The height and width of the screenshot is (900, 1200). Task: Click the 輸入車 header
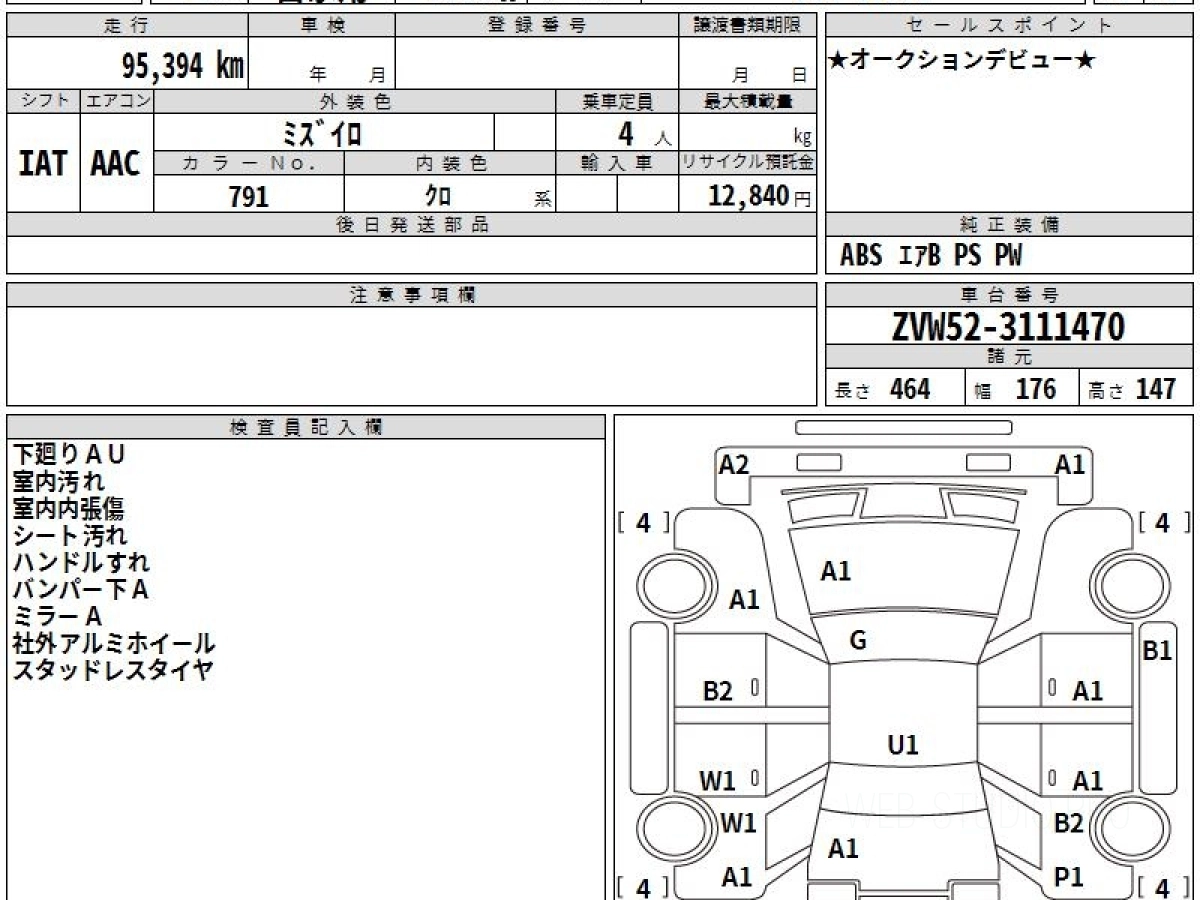coord(617,164)
